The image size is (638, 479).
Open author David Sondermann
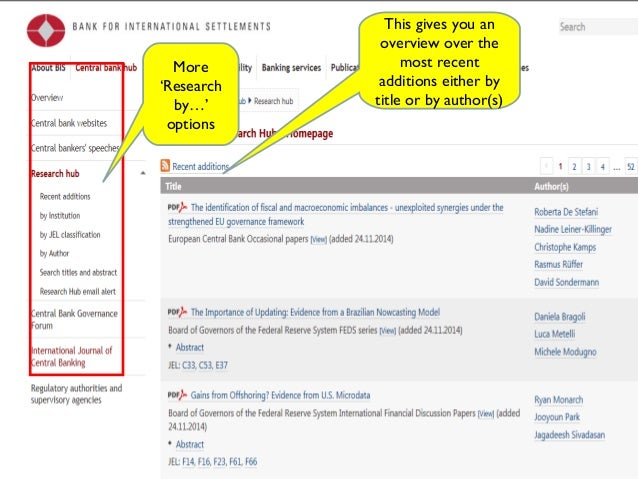click(x=566, y=282)
